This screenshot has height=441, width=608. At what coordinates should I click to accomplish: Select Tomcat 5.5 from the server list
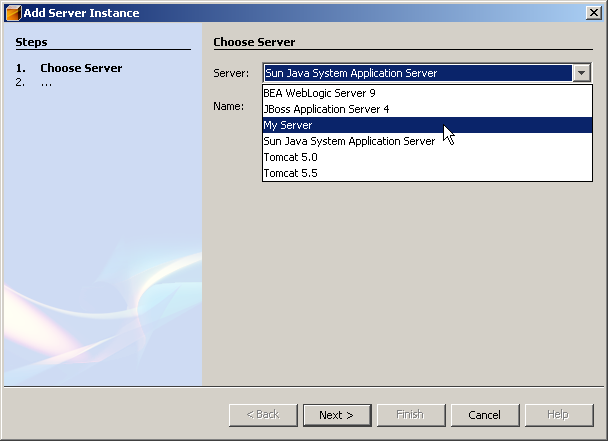tap(290, 173)
